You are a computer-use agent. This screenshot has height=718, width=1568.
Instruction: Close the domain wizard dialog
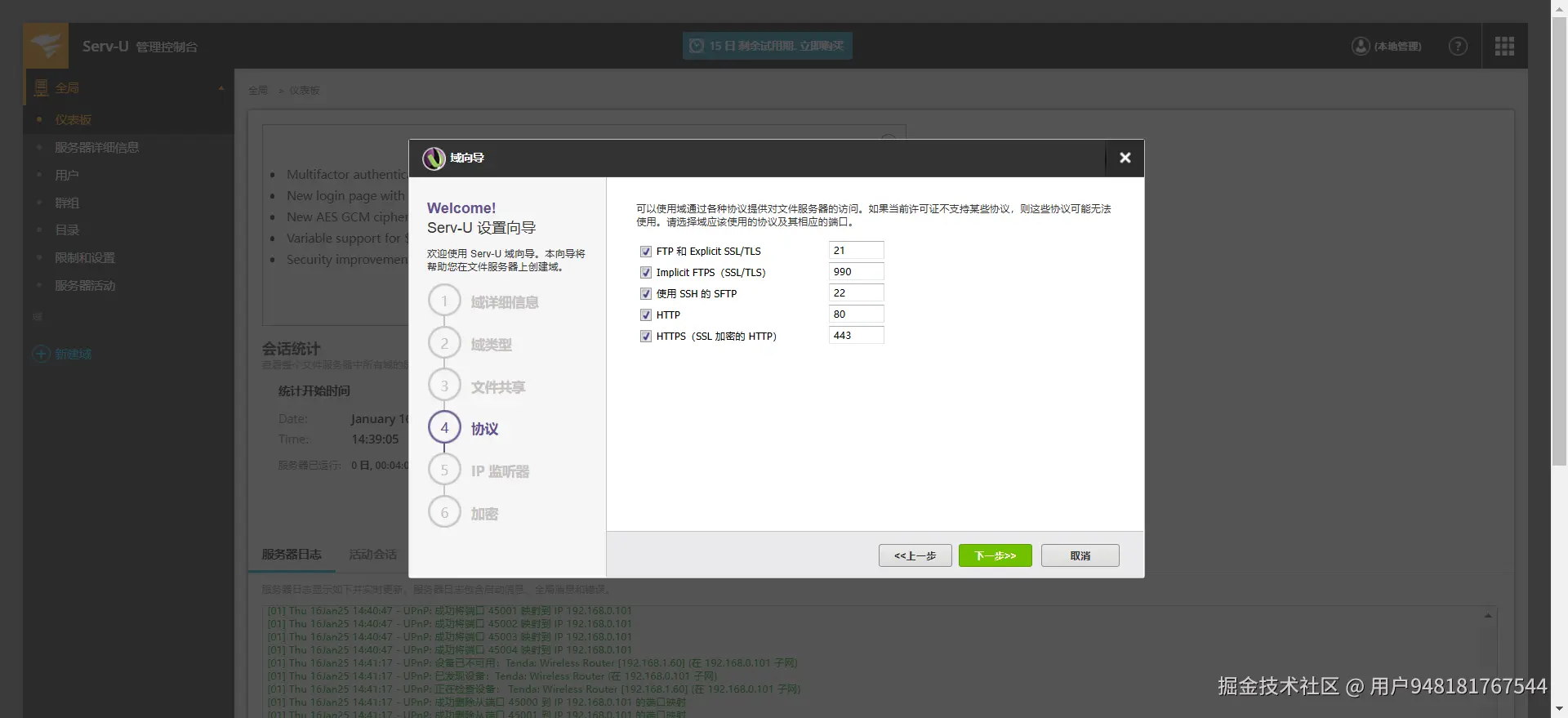pyautogui.click(x=1125, y=158)
